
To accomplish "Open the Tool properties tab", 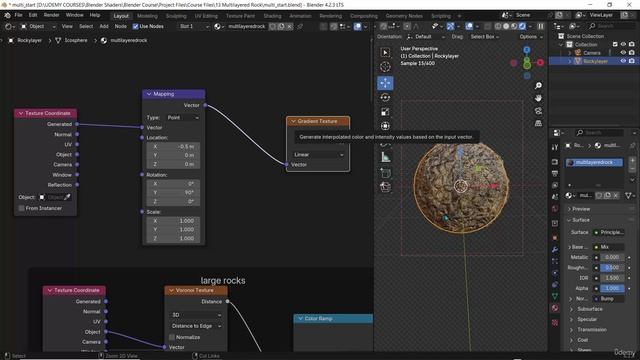I will (555, 147).
